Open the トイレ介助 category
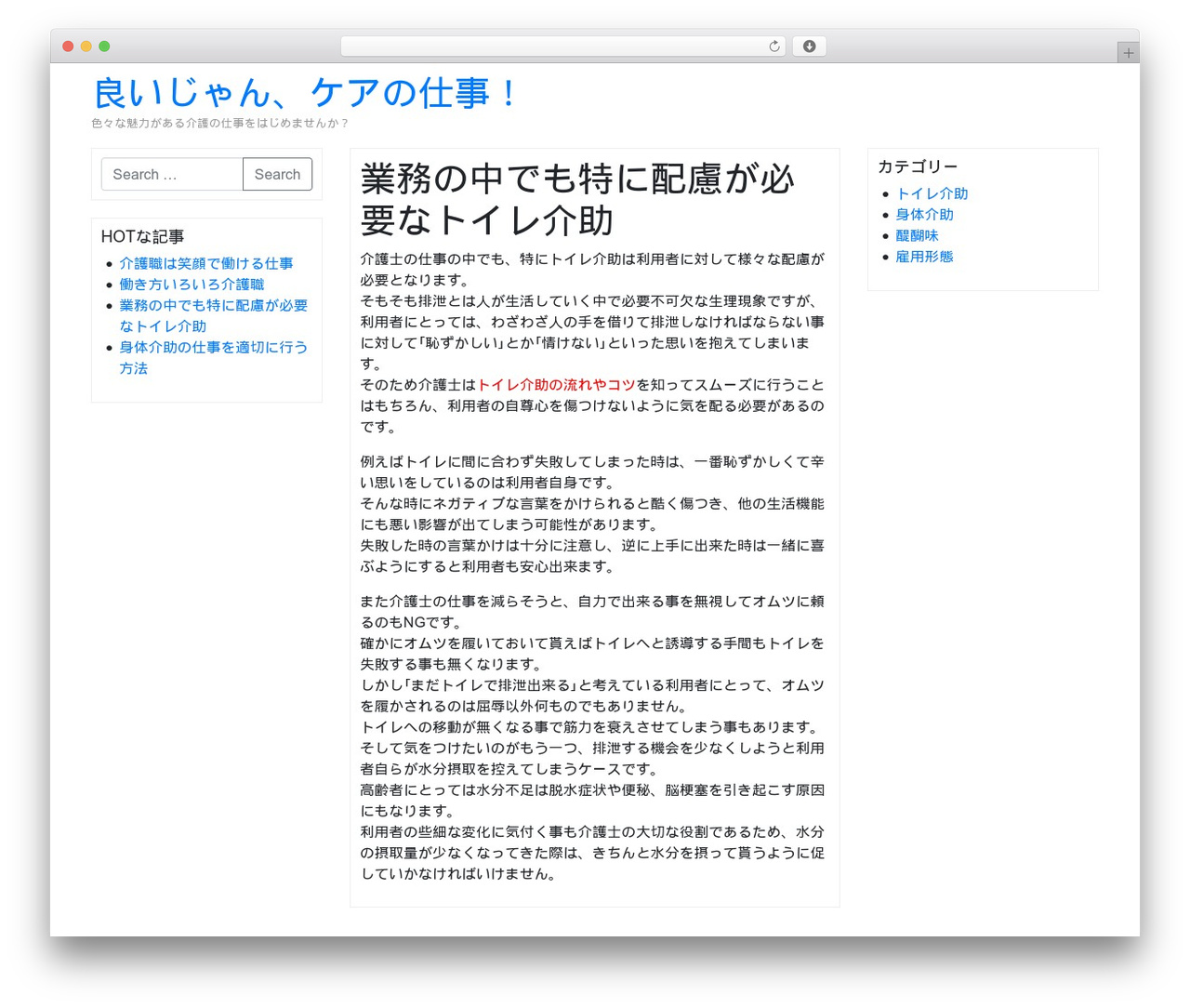Viewport: 1190px width, 1008px height. [932, 193]
